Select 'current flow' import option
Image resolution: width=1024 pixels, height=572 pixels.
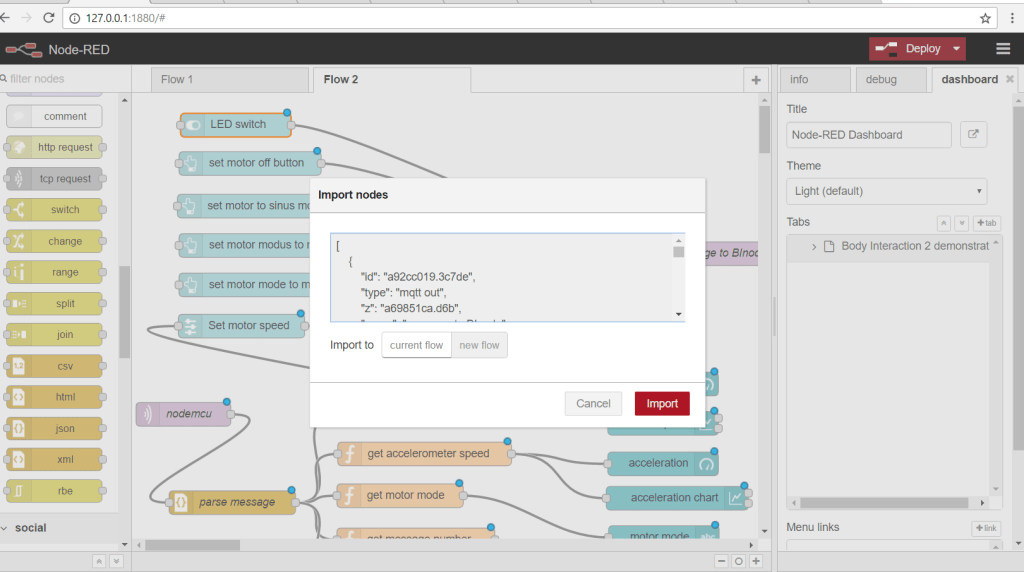pyautogui.click(x=416, y=345)
